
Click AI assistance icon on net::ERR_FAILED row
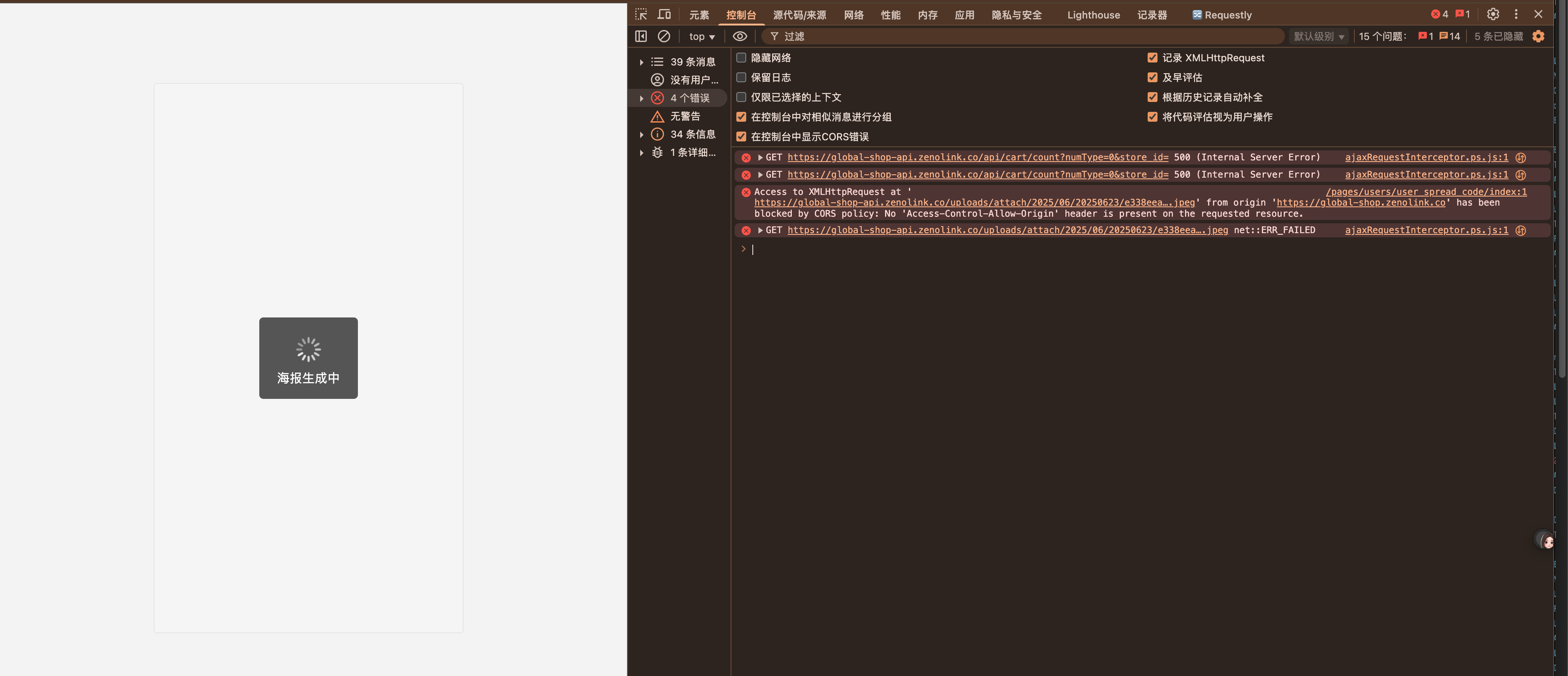[1520, 230]
